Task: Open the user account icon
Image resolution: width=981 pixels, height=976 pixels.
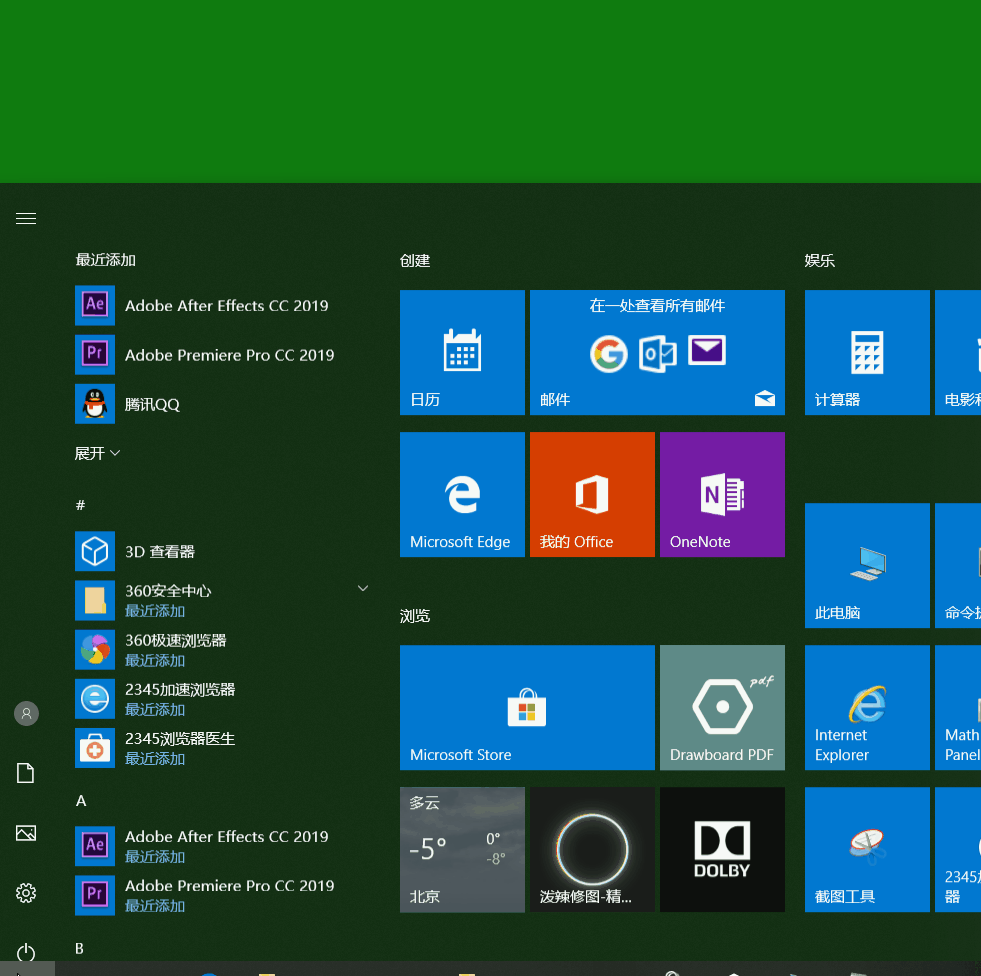Action: [x=26, y=713]
